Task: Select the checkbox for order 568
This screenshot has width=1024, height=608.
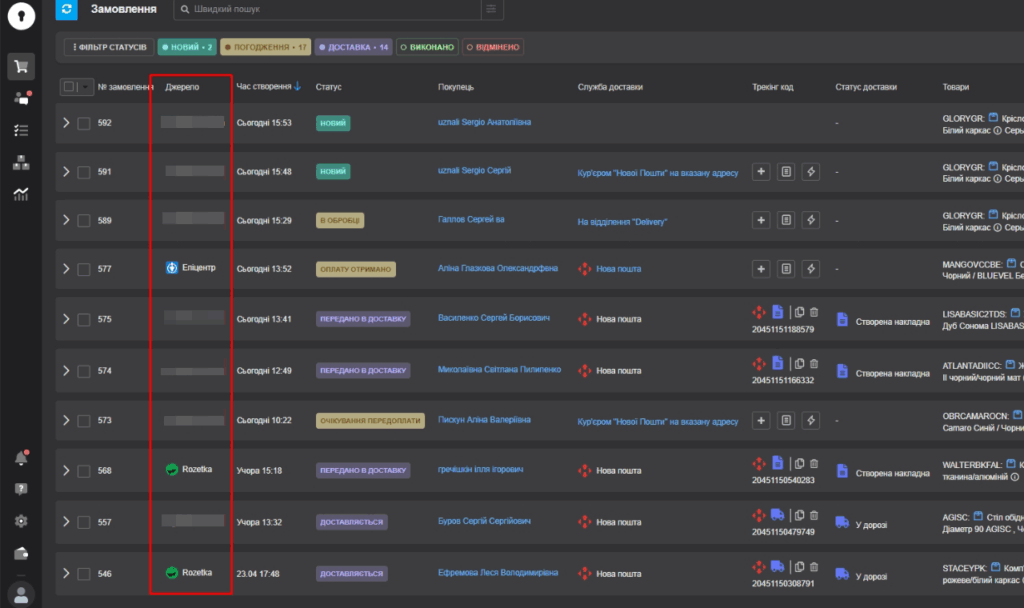Action: pos(84,471)
